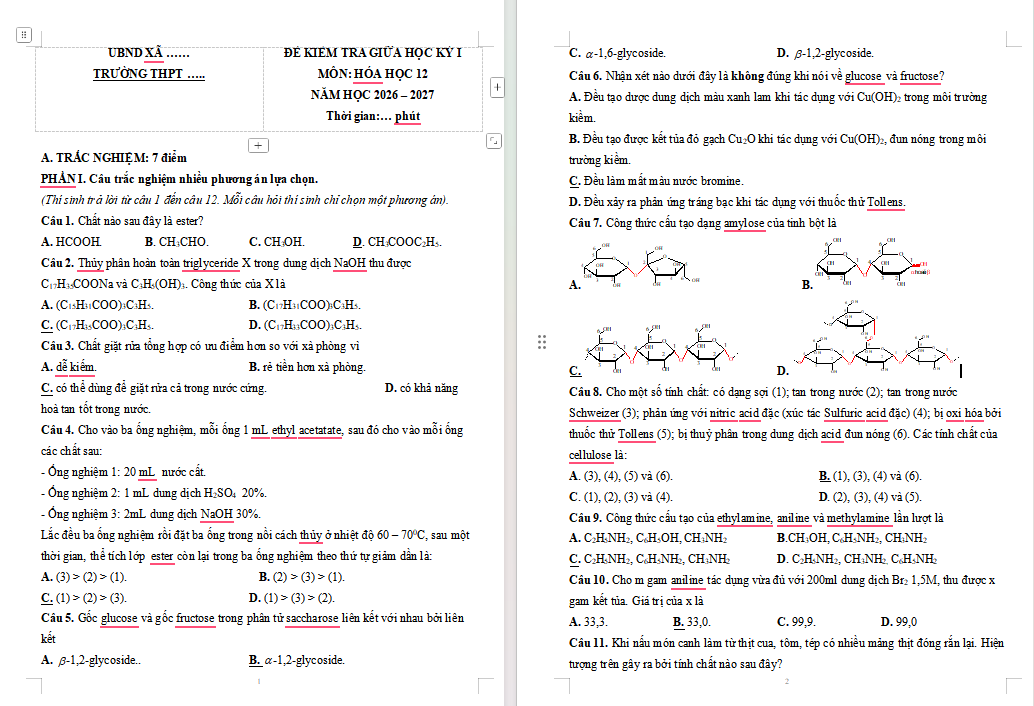
Task: Click the underlined word saccharose in Câu 5
Action: [312, 618]
